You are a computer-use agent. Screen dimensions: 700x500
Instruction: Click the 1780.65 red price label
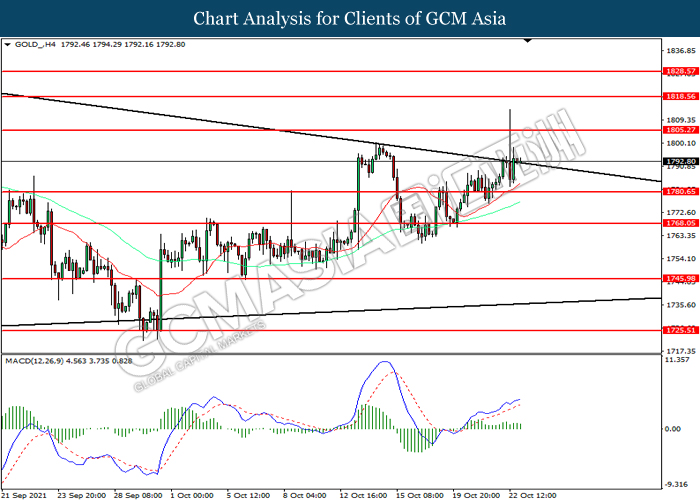pos(680,192)
